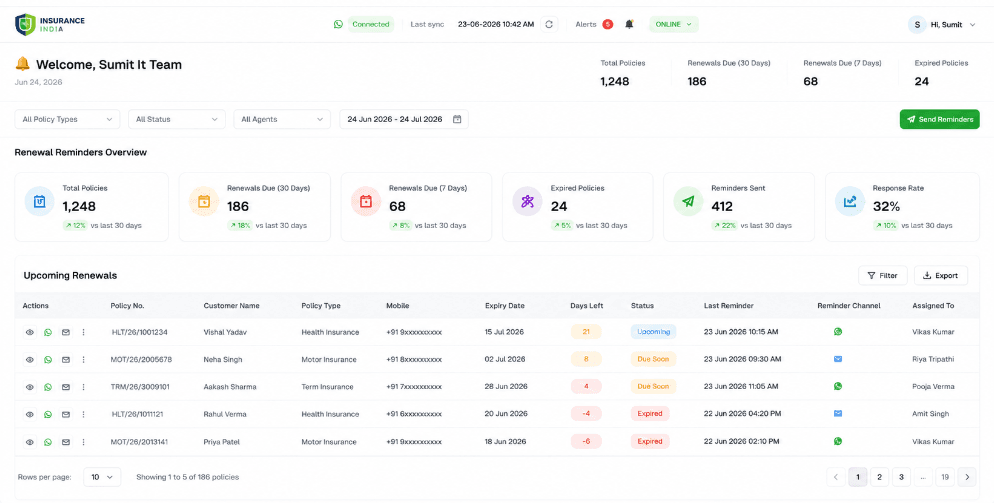Screen dimensions: 994x503
Task: Jump to pagination page 19
Action: tap(945, 477)
